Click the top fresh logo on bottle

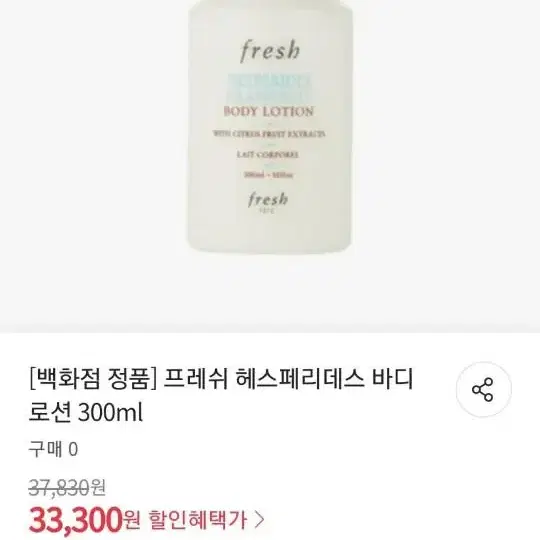[x=270, y=51]
